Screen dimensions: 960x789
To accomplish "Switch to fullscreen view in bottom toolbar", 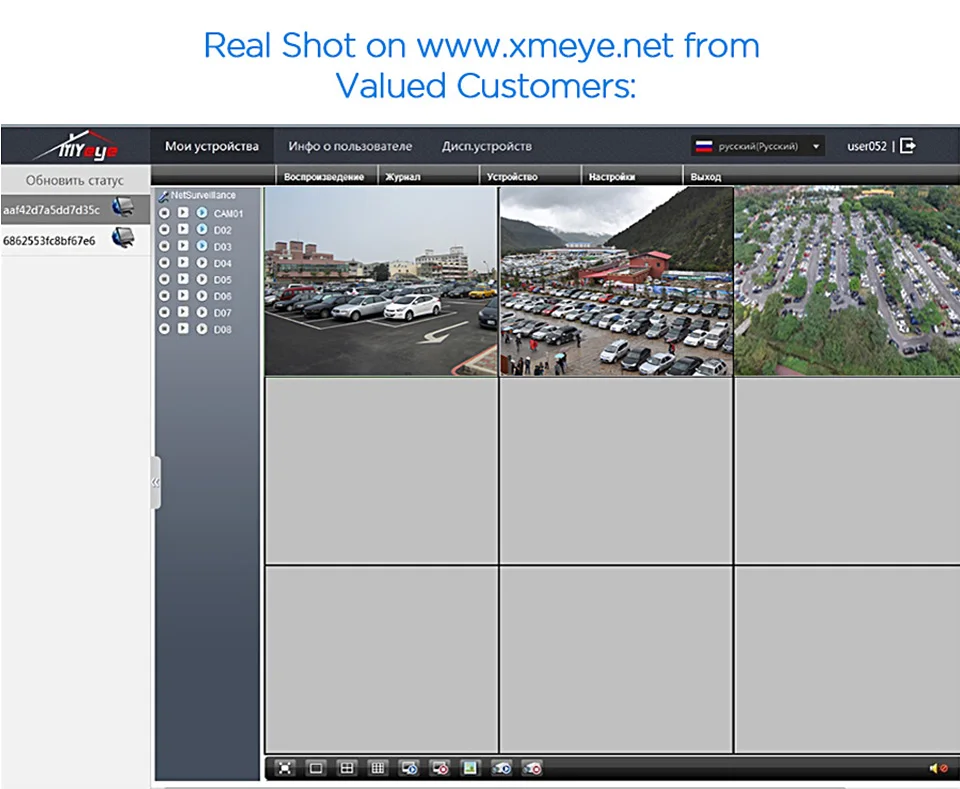I will 285,768.
